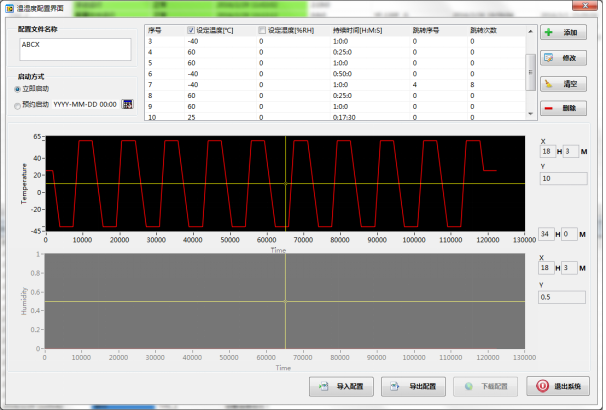
Task: Click the yellow cursor marker on temperature chart
Action: (x=286, y=183)
